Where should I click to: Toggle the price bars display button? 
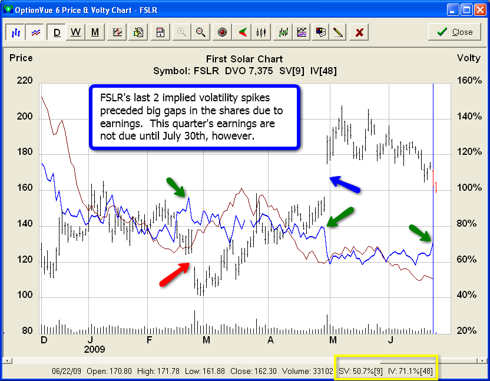coord(16,32)
